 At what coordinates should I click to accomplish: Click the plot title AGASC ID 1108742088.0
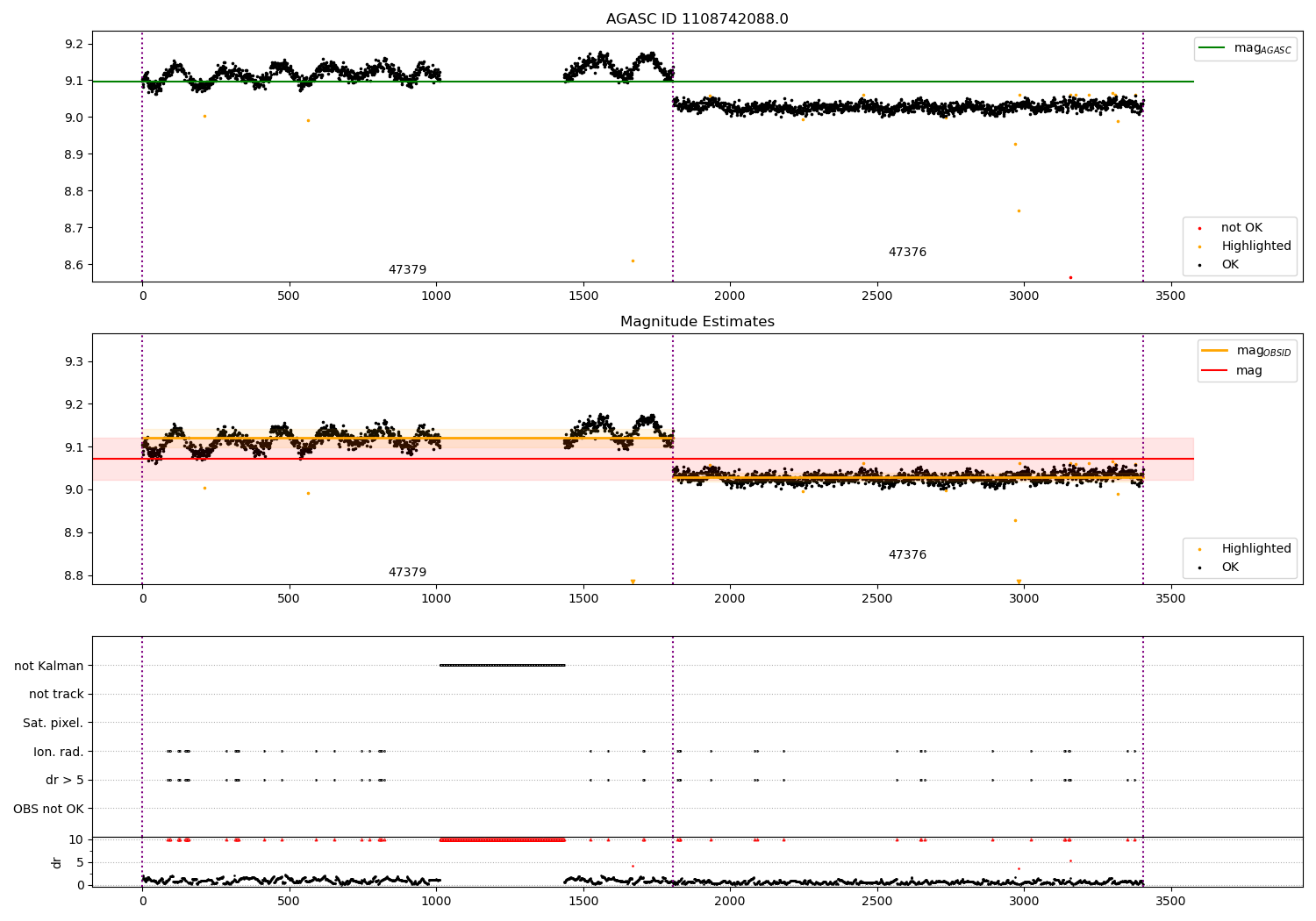coord(697,19)
